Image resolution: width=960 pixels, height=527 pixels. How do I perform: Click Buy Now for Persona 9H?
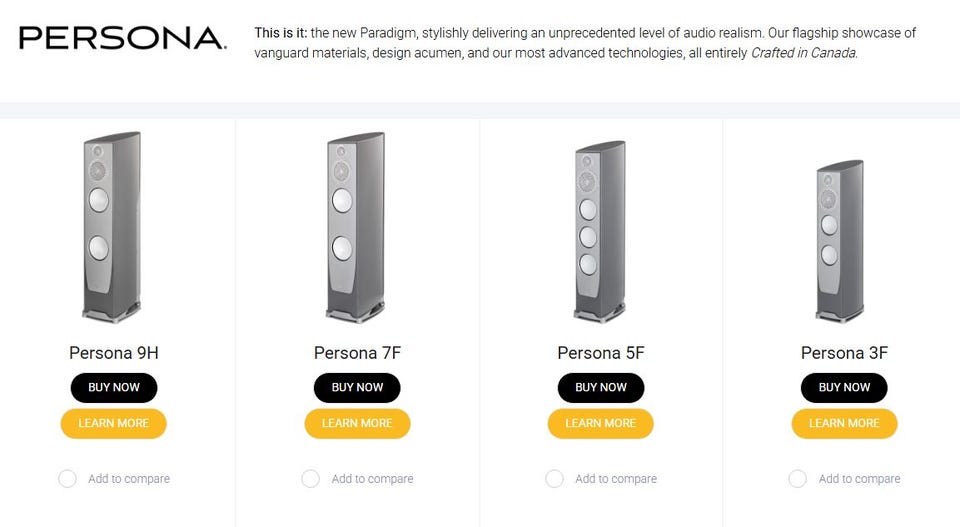(114, 387)
